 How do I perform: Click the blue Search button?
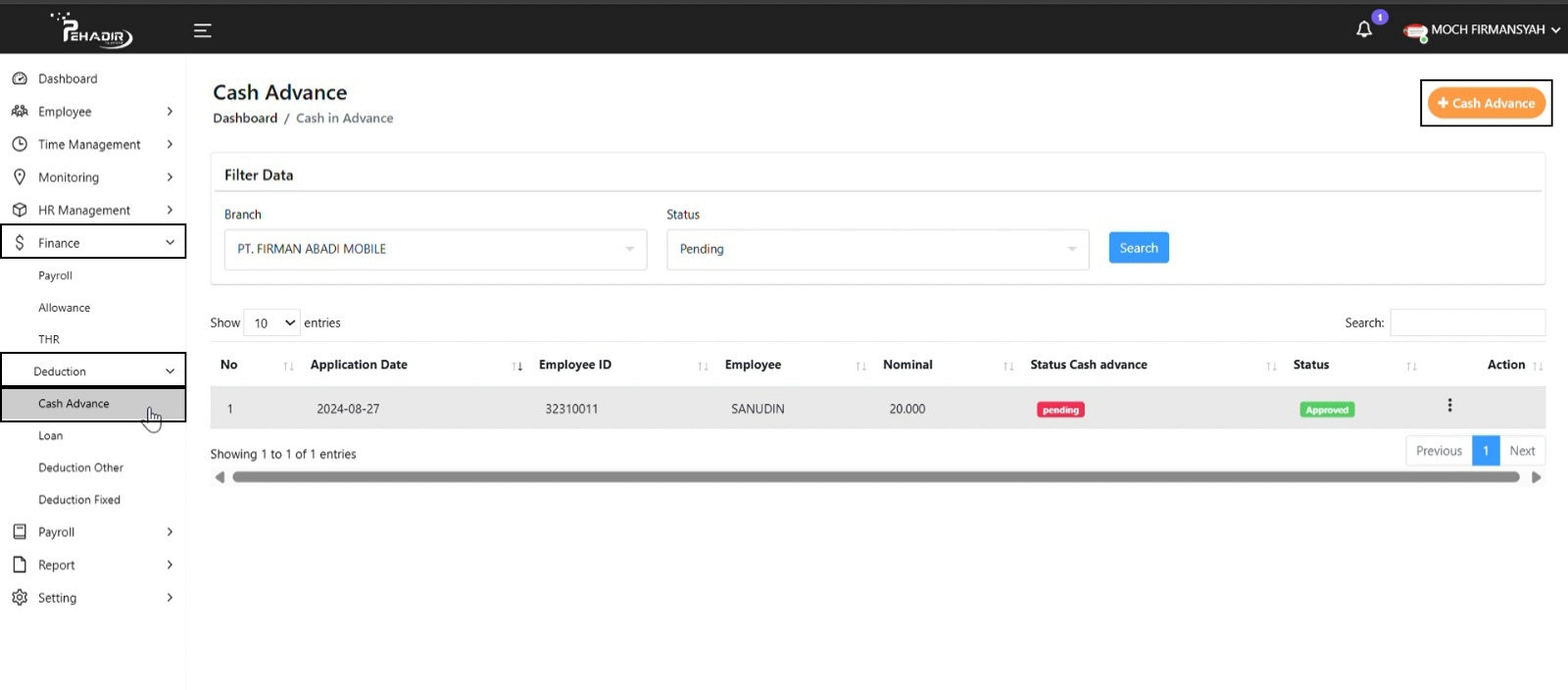1138,248
